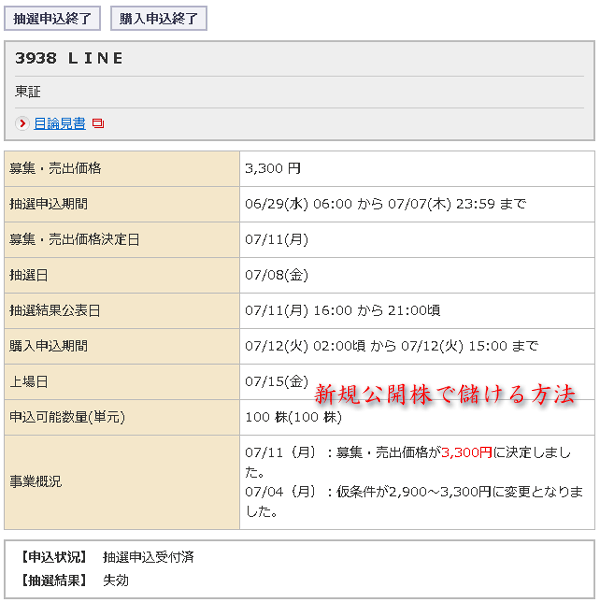Click the 購入申込期間 row label
This screenshot has height=602, width=600.
(48, 346)
